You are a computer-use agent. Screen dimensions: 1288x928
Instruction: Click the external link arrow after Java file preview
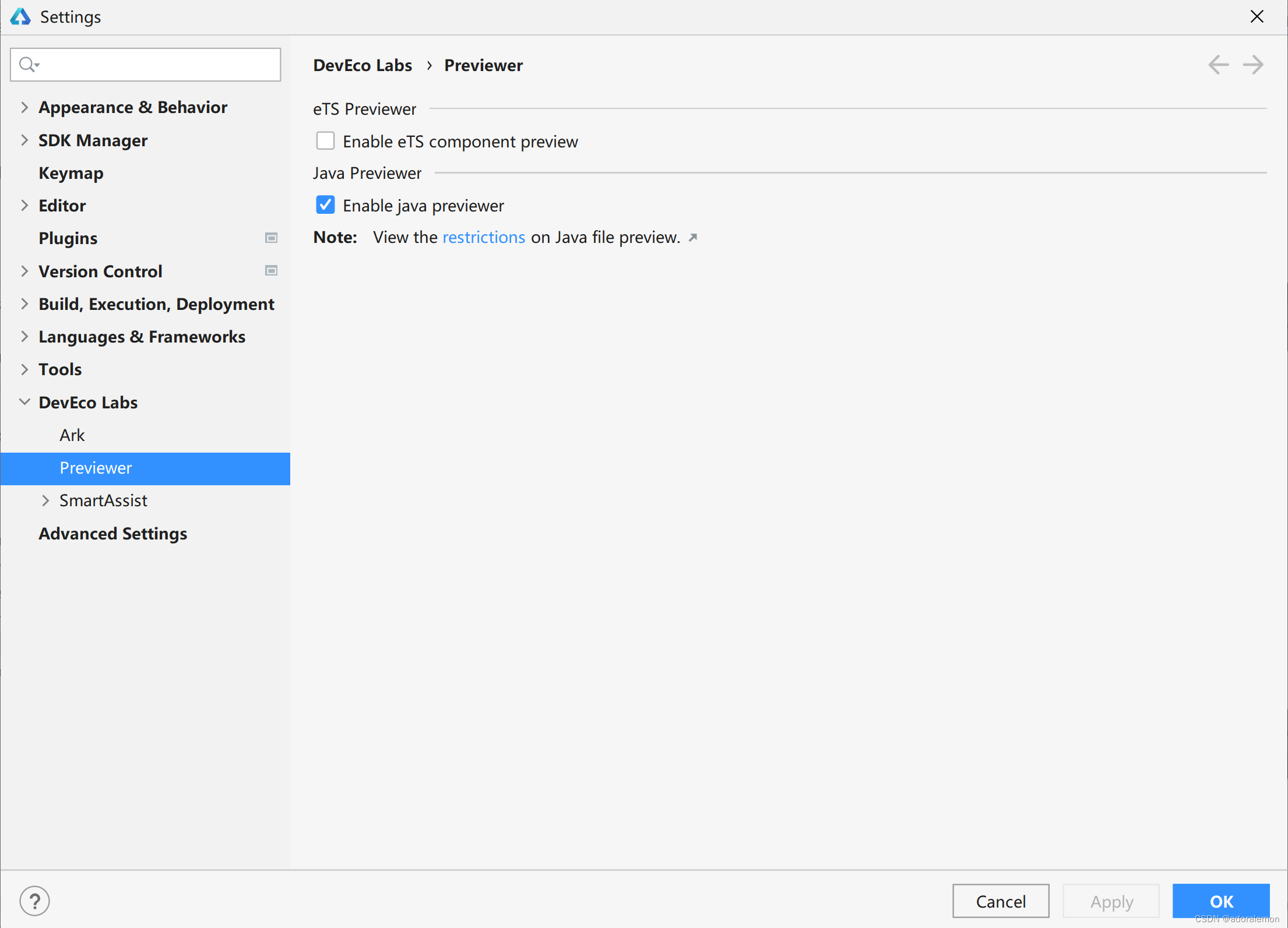[x=693, y=238]
